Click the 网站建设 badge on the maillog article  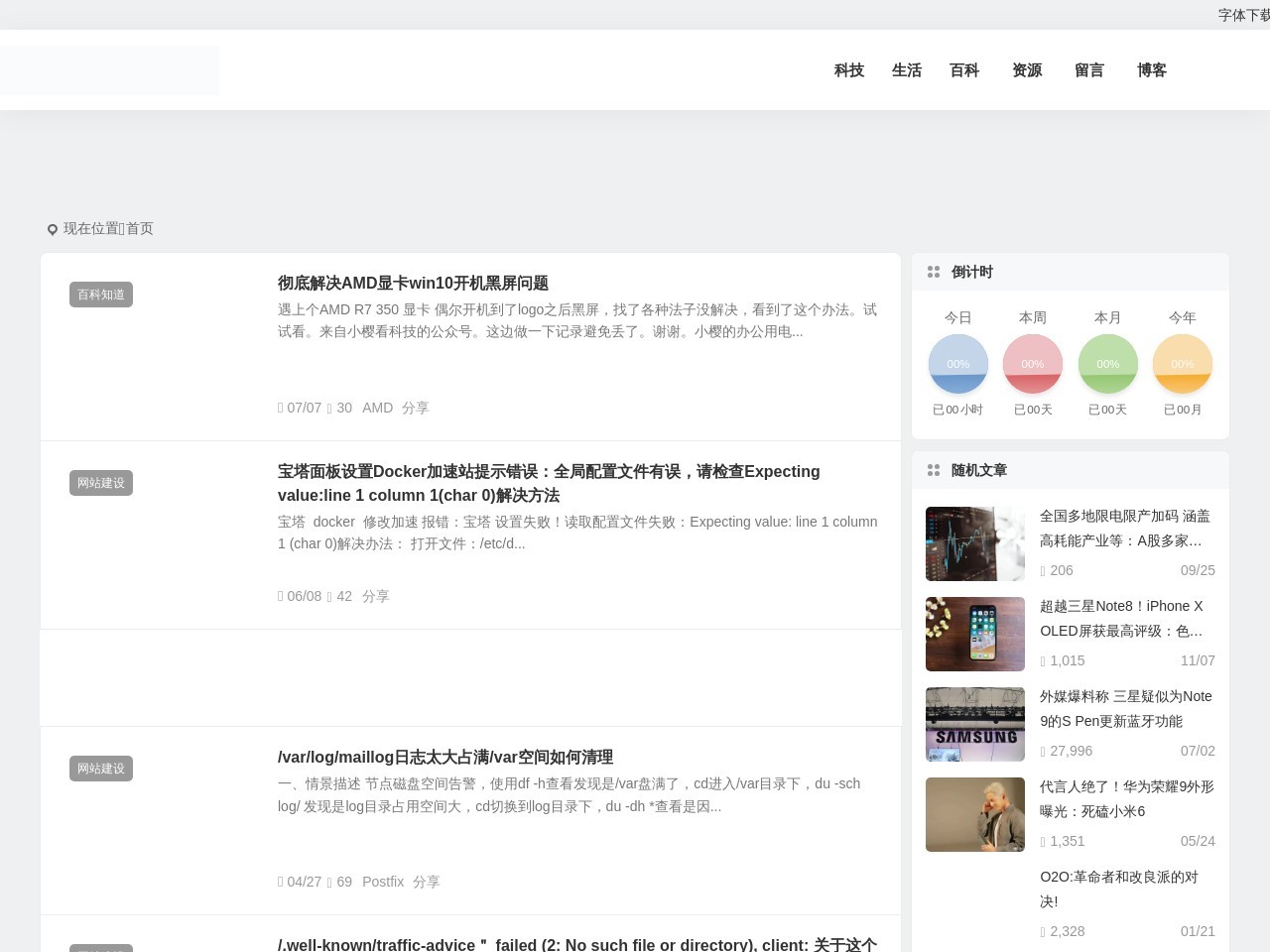pos(101,769)
